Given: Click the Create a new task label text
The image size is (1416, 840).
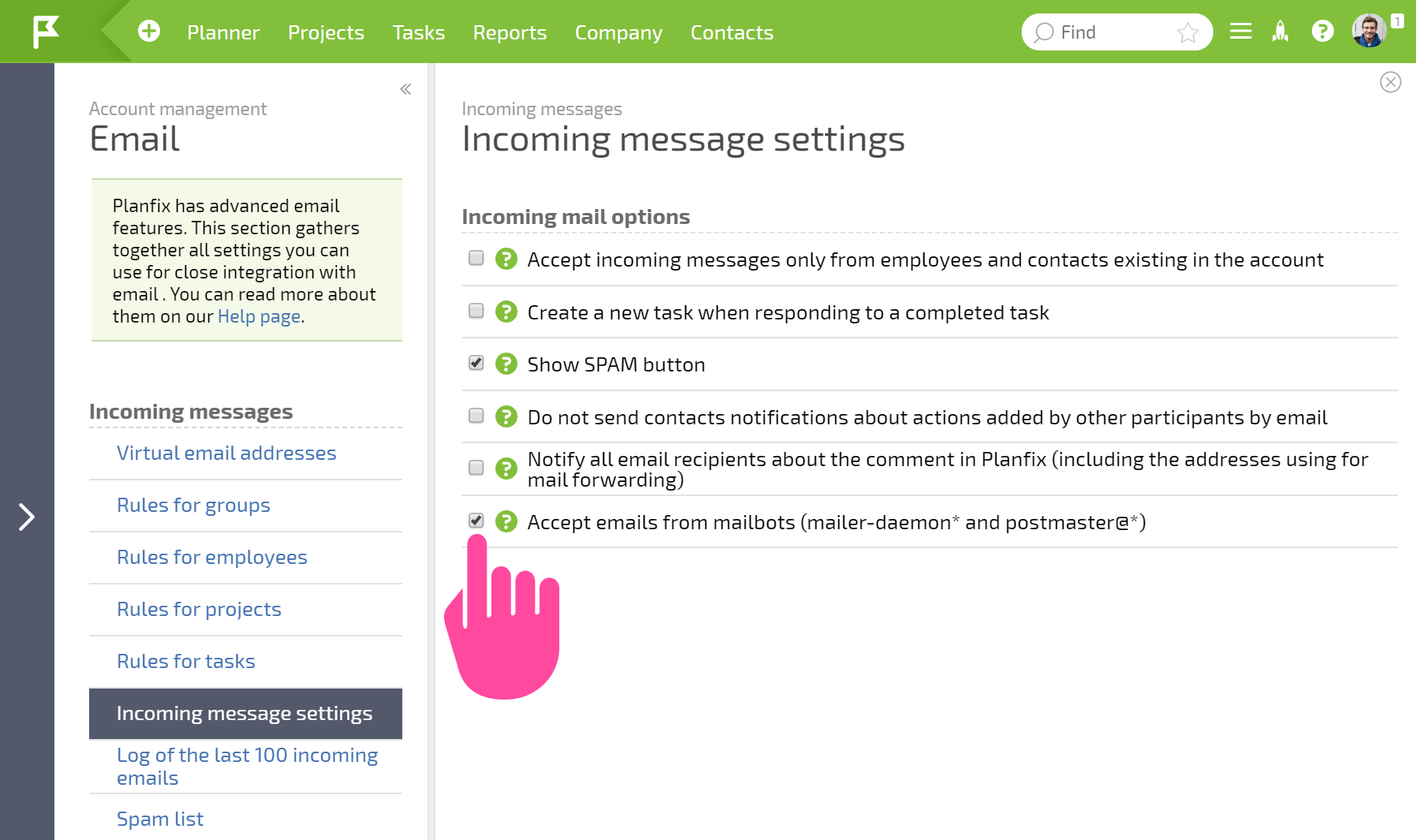Looking at the screenshot, I should pos(788,312).
